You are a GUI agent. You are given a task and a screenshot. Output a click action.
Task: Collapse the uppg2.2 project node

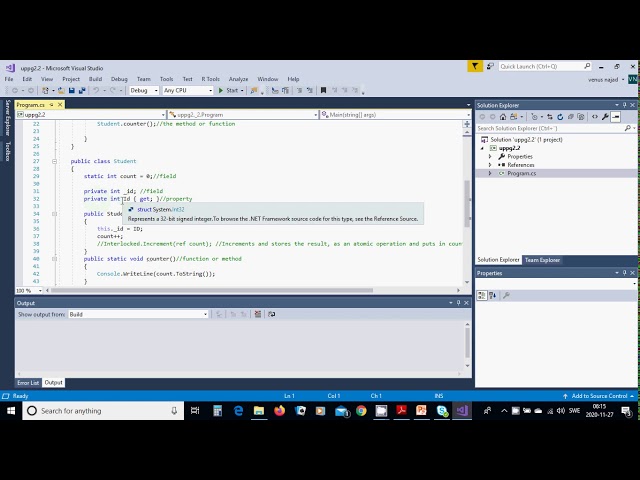coord(482,148)
